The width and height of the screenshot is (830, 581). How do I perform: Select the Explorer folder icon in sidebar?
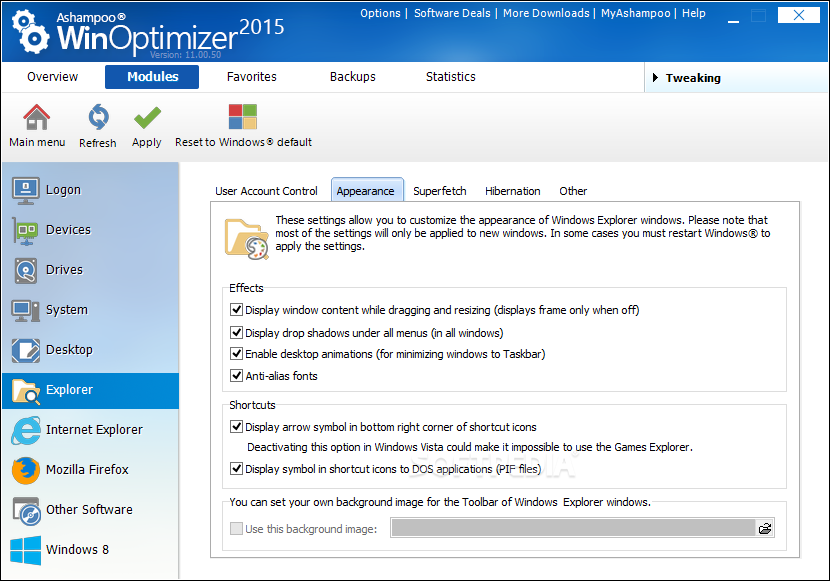[x=25, y=391]
